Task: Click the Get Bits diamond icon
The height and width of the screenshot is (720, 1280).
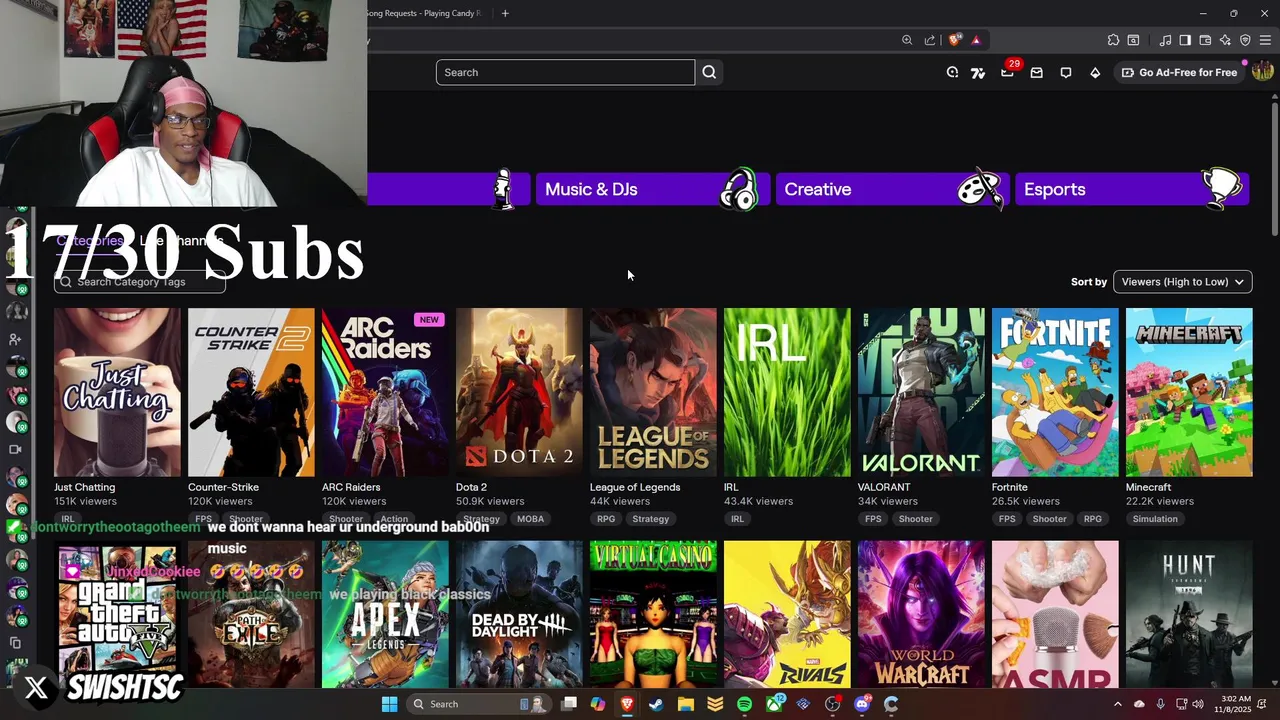Action: 1095,73
